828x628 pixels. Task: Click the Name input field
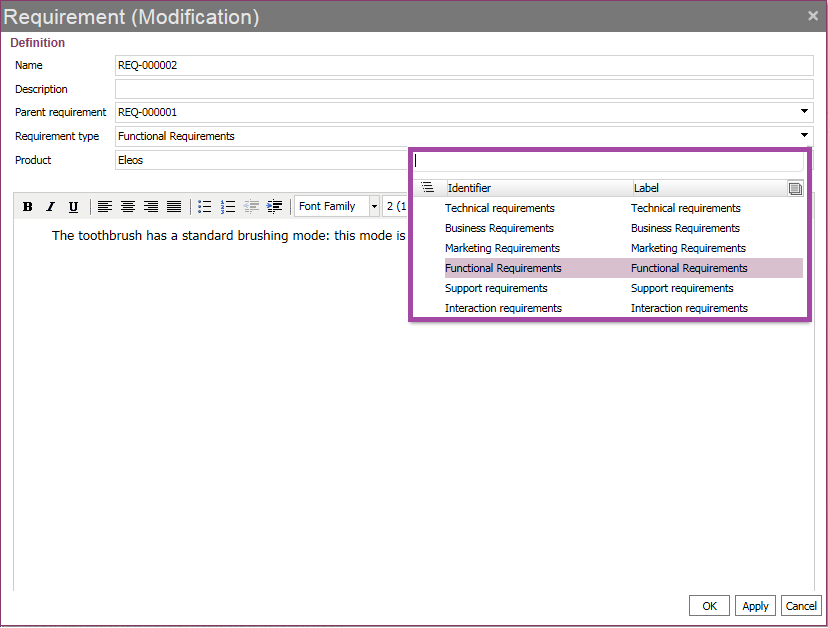coord(464,65)
